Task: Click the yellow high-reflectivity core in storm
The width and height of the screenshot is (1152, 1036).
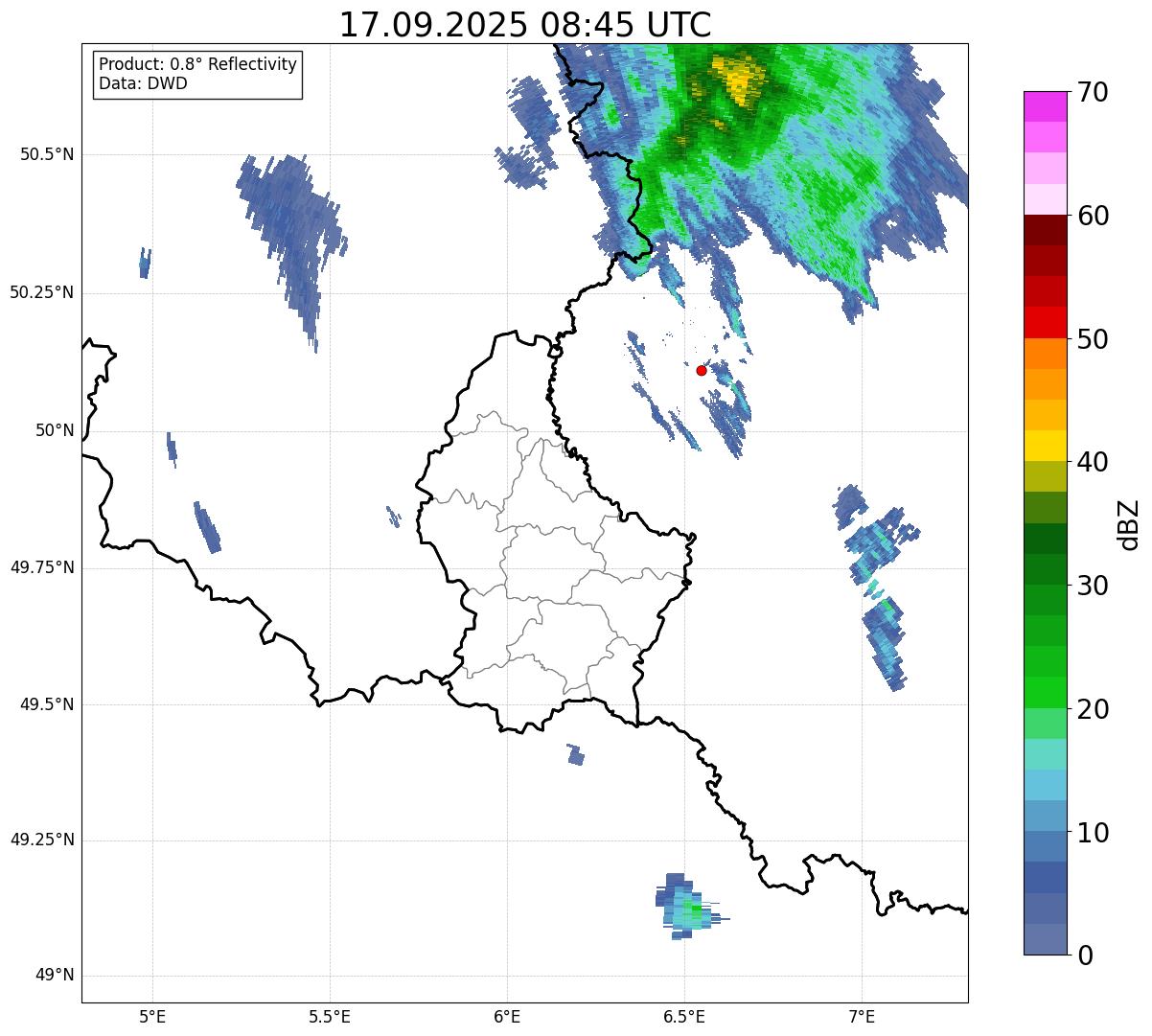Action: (739, 81)
